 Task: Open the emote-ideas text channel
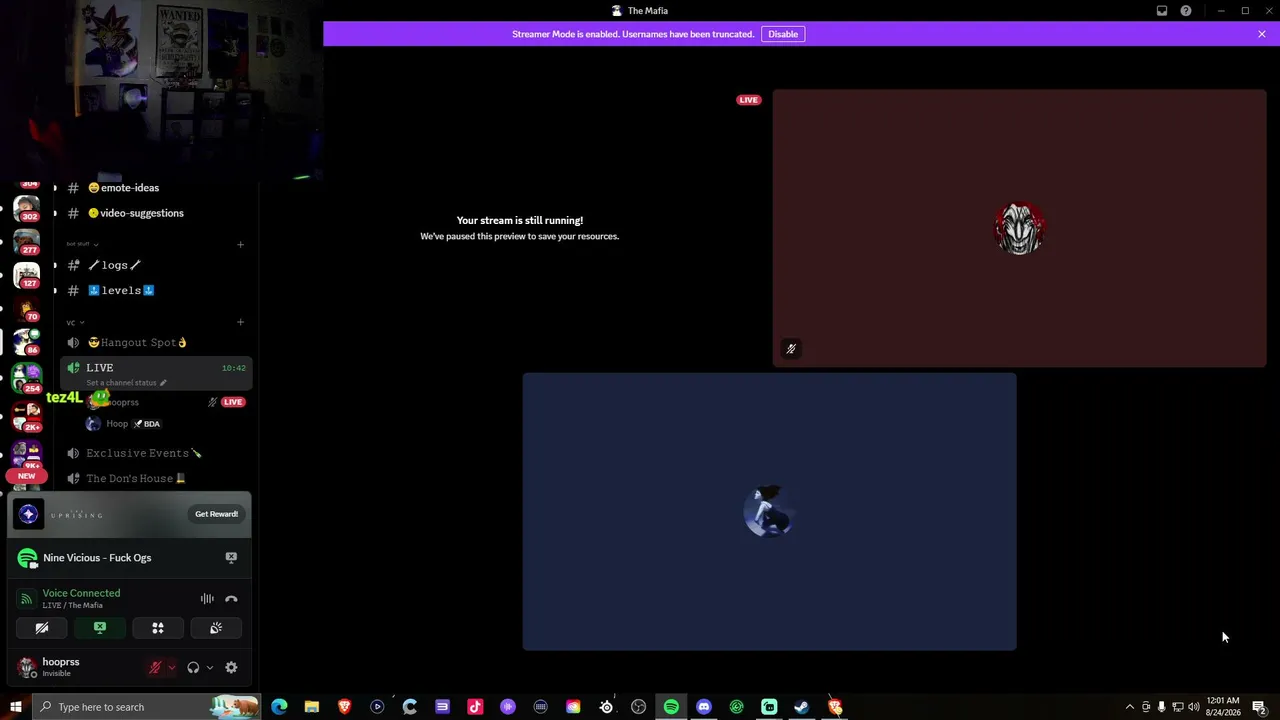tap(155, 188)
